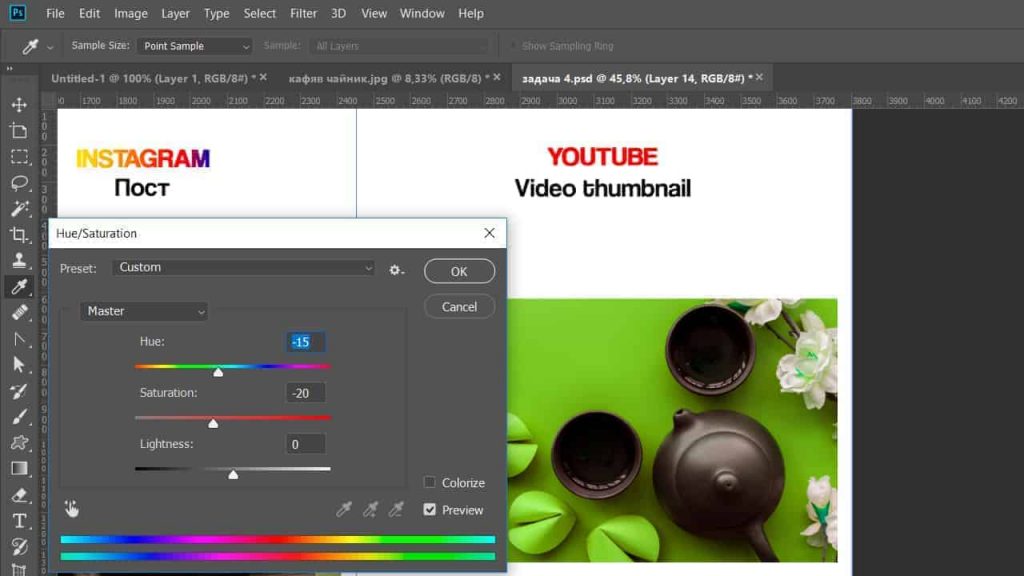Expand the tool preset picker arrow
This screenshot has width=1024, height=576.
[50, 47]
